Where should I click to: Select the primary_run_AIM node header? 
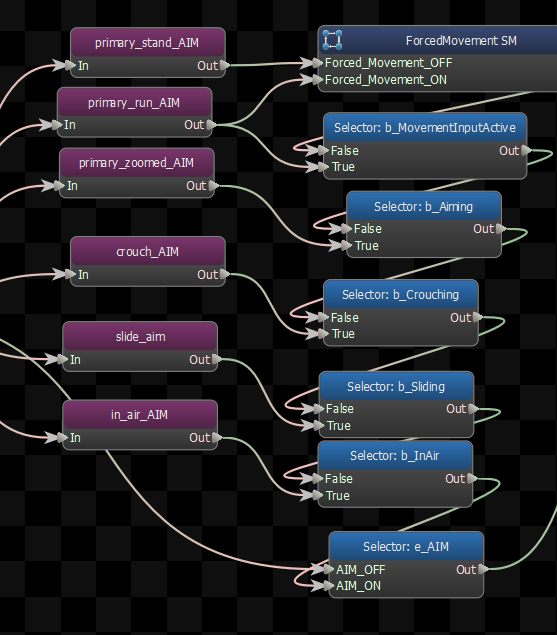[x=134, y=102]
